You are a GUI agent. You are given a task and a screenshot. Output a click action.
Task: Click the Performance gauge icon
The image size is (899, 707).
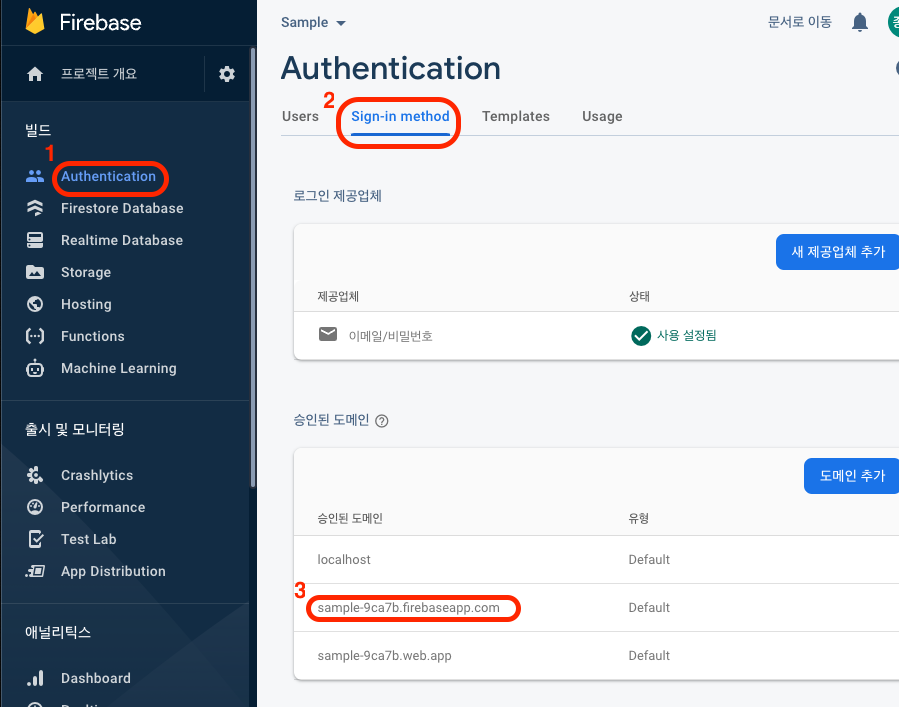[x=35, y=507]
